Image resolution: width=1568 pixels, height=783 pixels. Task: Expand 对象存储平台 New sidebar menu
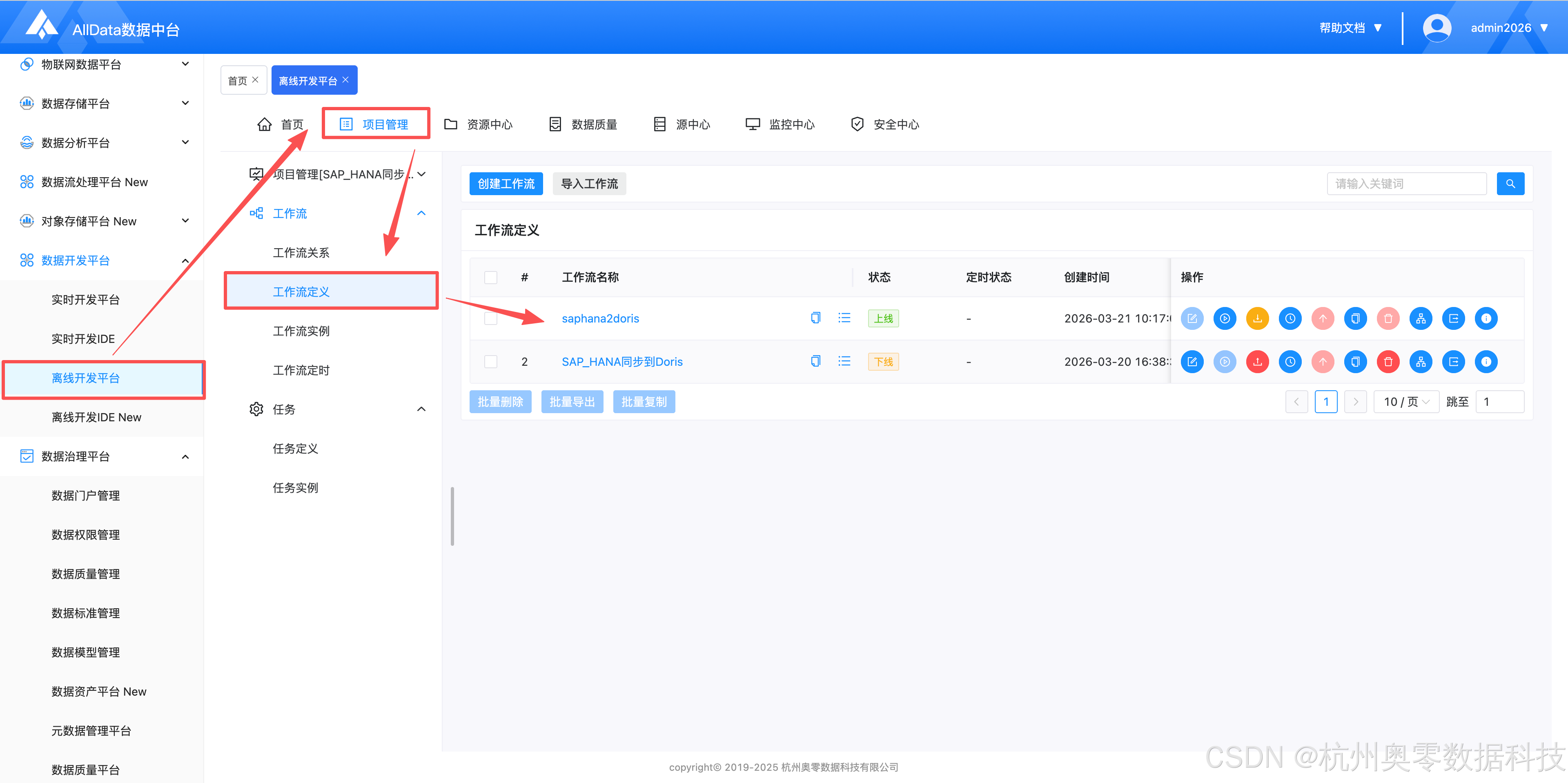click(x=185, y=221)
